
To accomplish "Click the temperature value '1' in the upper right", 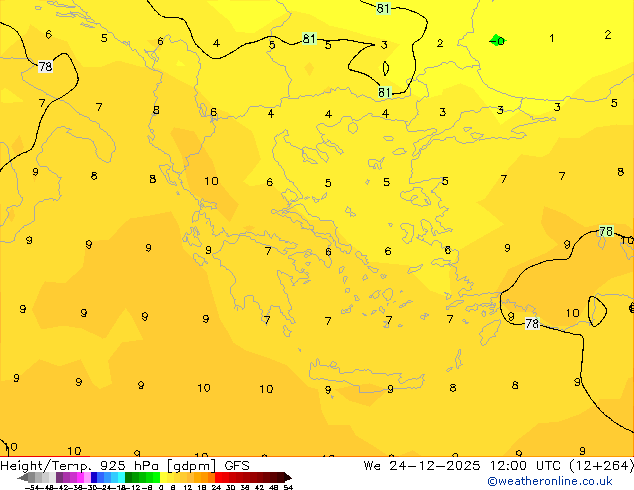I will tap(552, 38).
